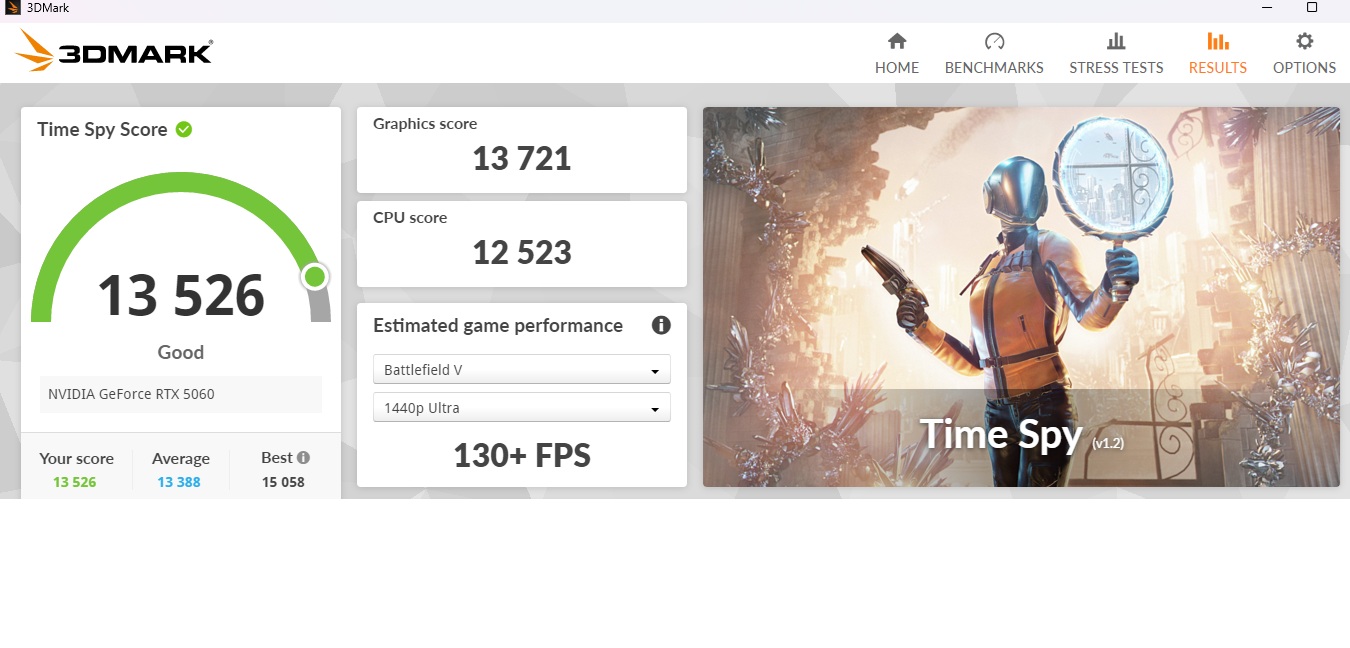Select the CPU score 12 523 card
This screenshot has width=1350, height=648.
[521, 244]
